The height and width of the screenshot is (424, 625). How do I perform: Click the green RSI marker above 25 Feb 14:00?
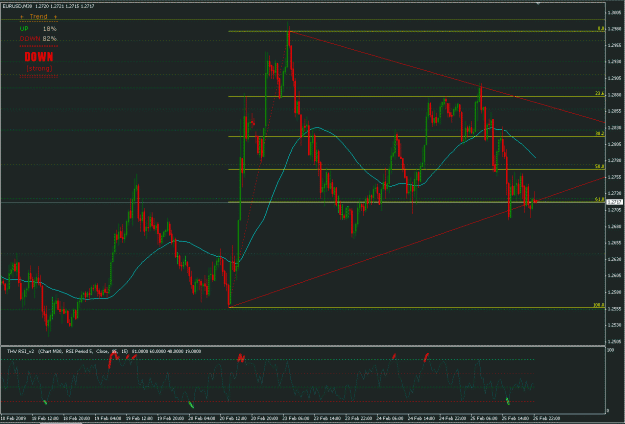[x=508, y=401]
